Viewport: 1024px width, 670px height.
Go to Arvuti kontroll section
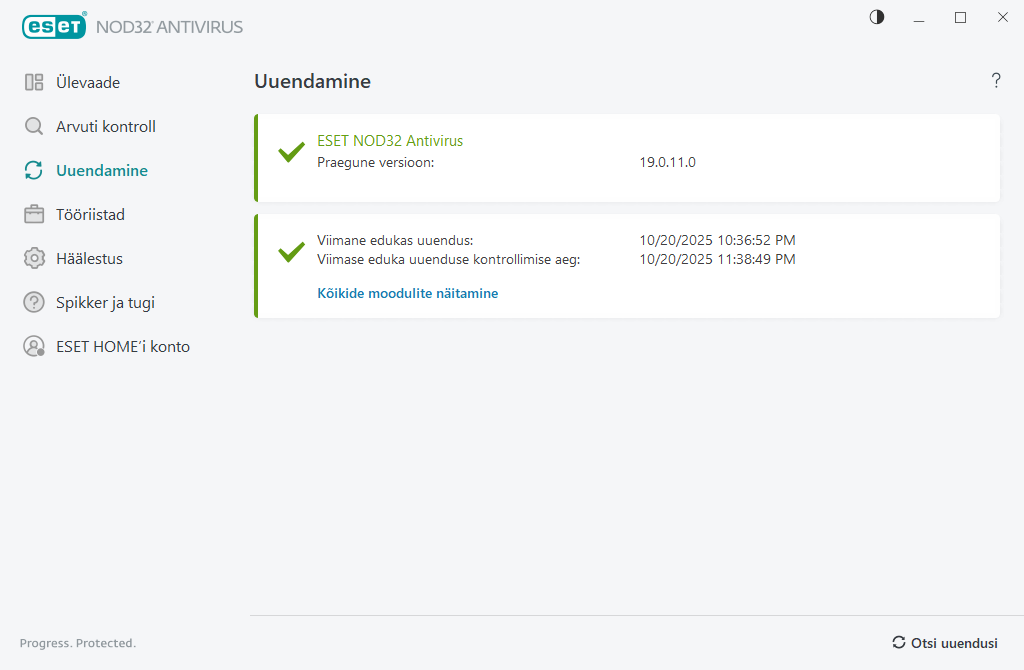tap(106, 127)
